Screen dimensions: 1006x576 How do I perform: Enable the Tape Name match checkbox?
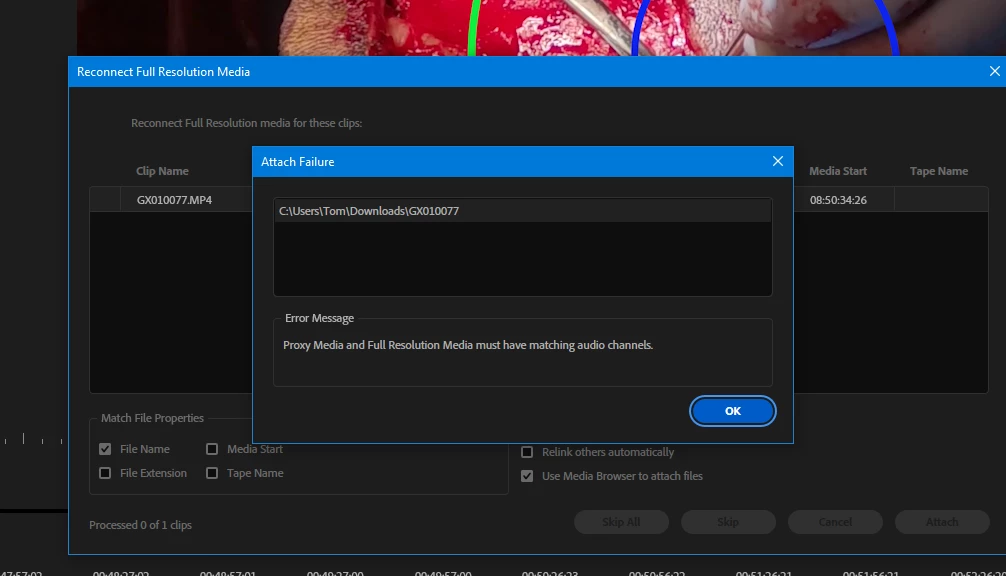pyautogui.click(x=212, y=473)
